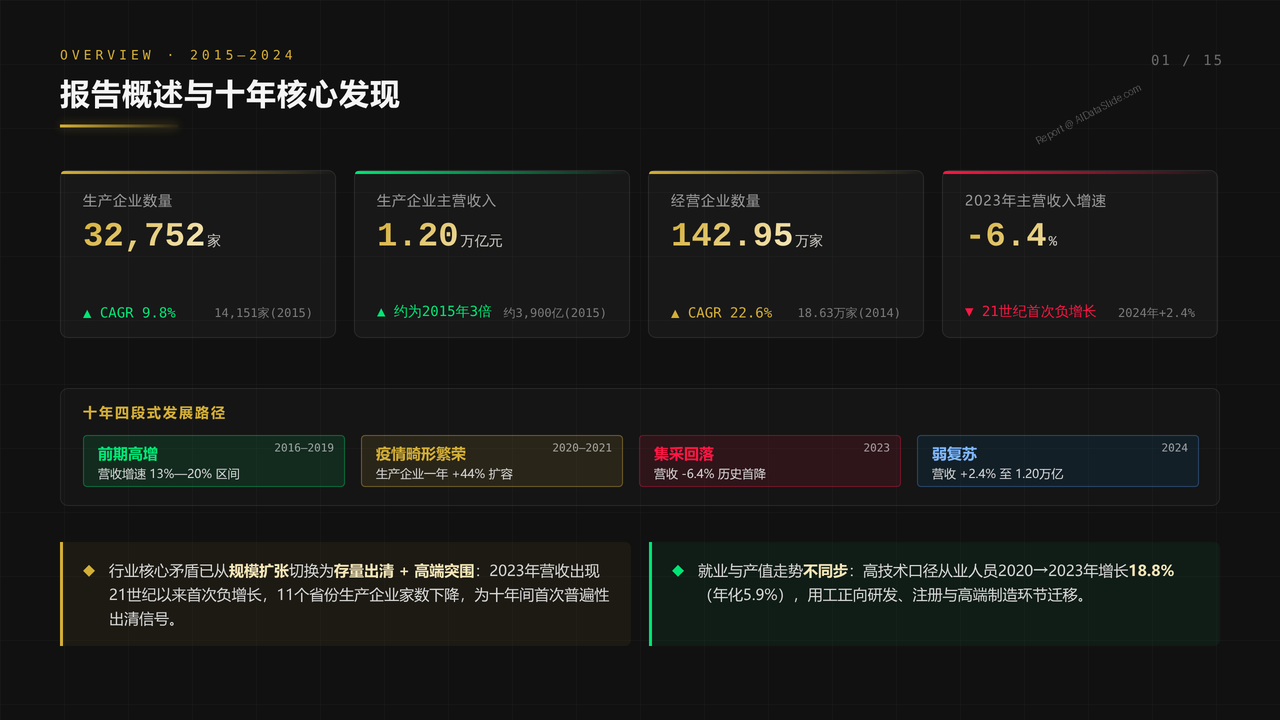The image size is (1280, 720).
Task: Click the 2024 period label
Action: pos(1175,448)
